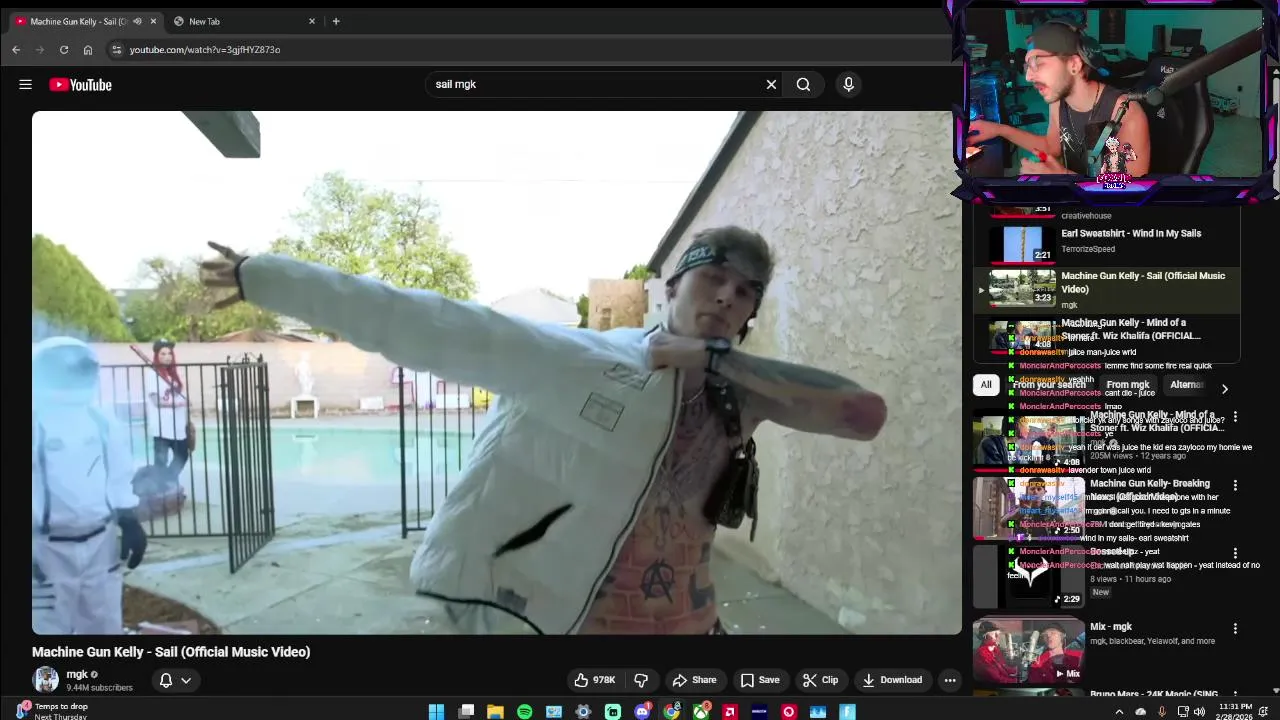Open Chrome from taskbar
1280x720 pixels.
click(672, 712)
